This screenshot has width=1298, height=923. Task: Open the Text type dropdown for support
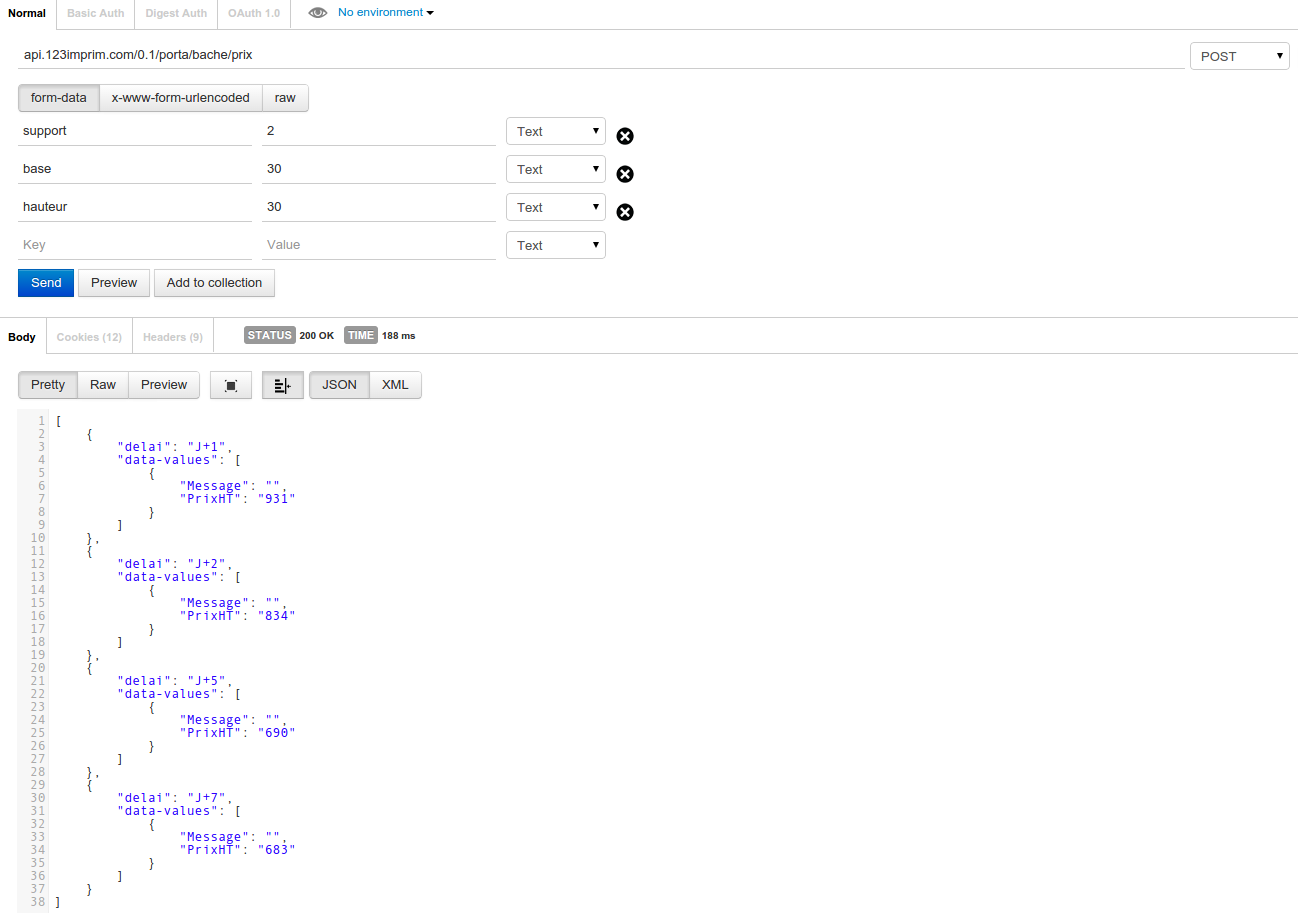556,131
